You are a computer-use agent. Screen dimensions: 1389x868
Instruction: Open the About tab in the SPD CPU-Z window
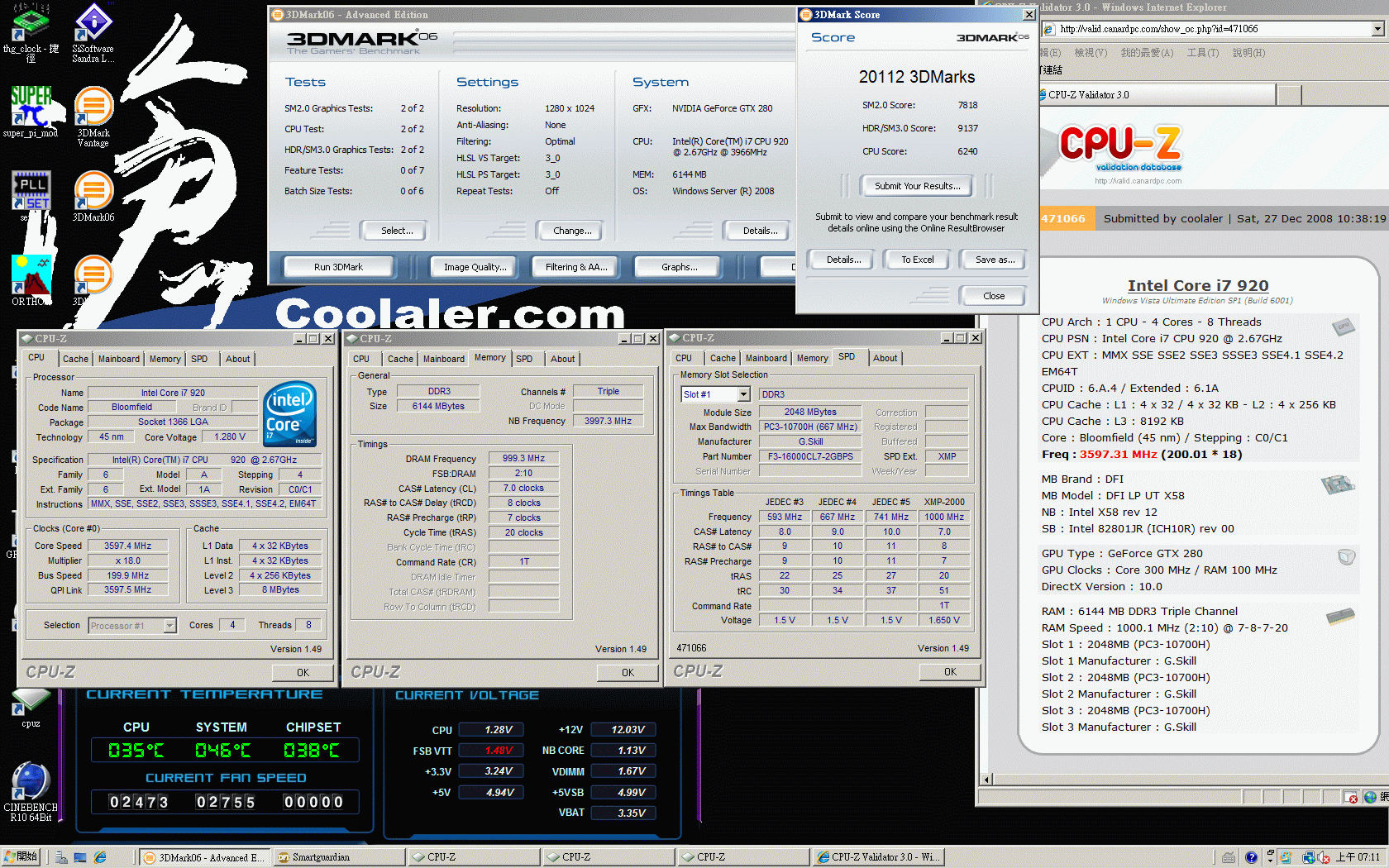885,358
